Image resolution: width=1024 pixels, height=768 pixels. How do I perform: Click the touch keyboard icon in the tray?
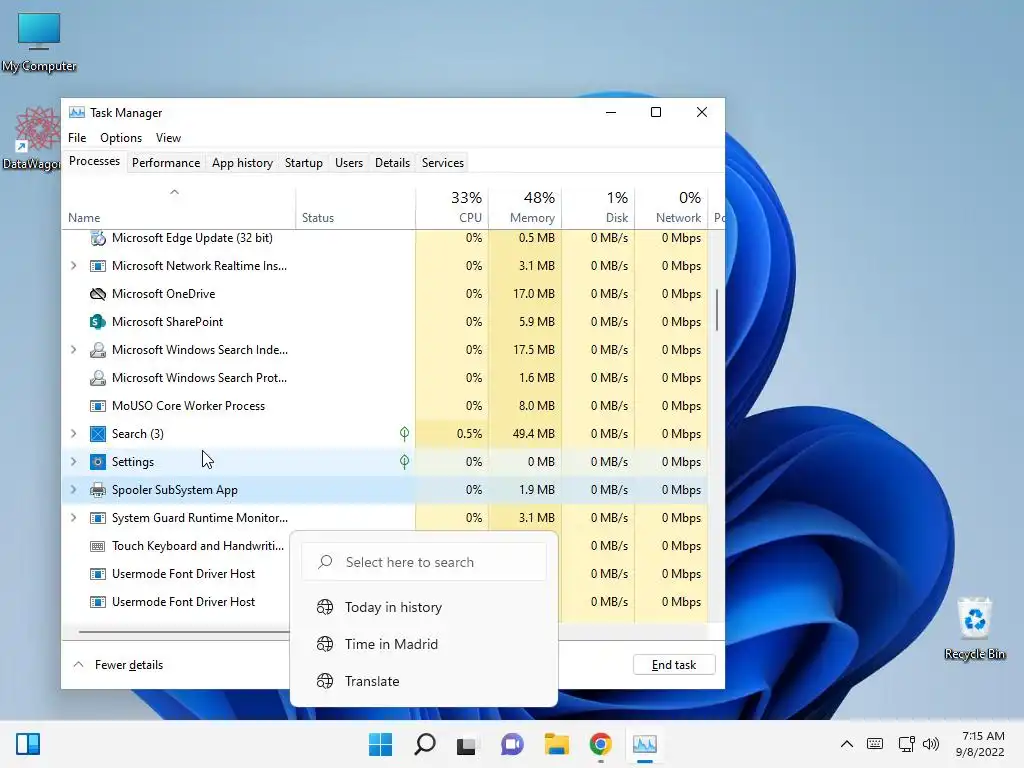(x=875, y=744)
